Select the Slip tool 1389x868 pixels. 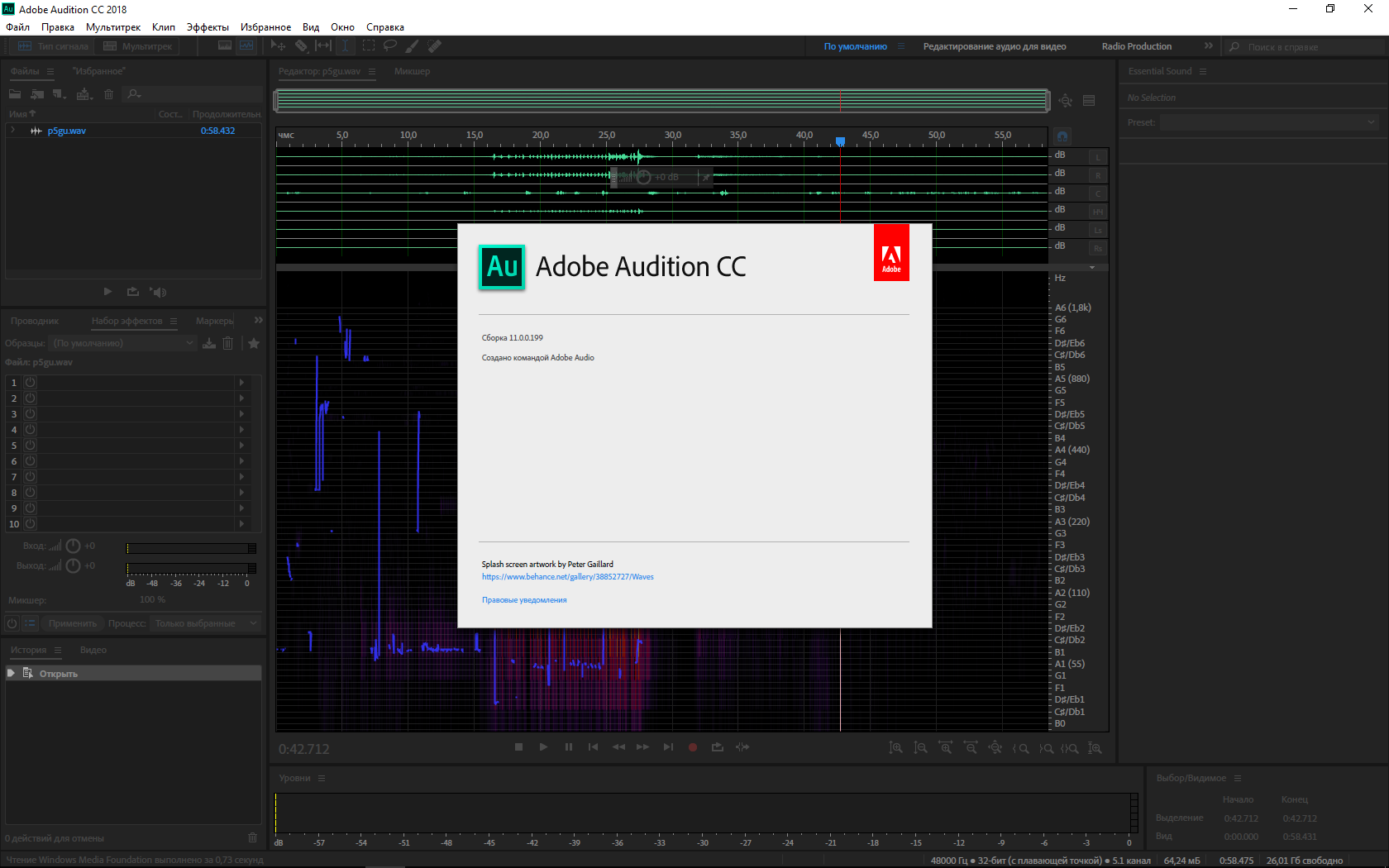[x=323, y=46]
